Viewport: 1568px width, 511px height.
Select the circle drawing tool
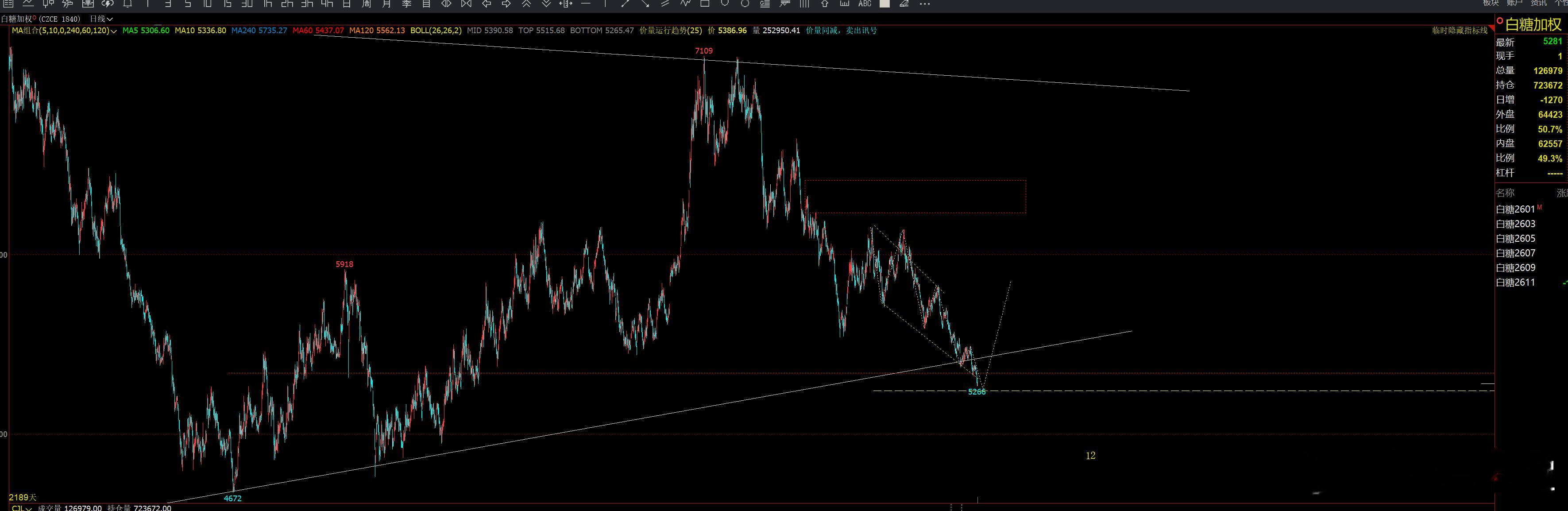(x=745, y=4)
